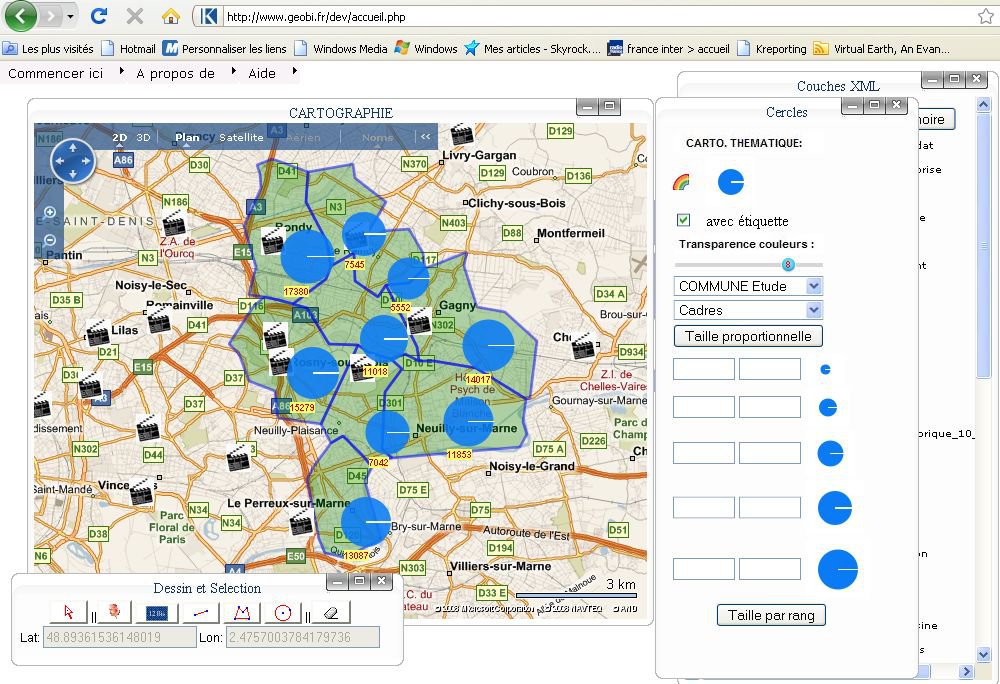Click the rainbow color theme icon
The width and height of the screenshot is (1000, 684).
coord(681,182)
